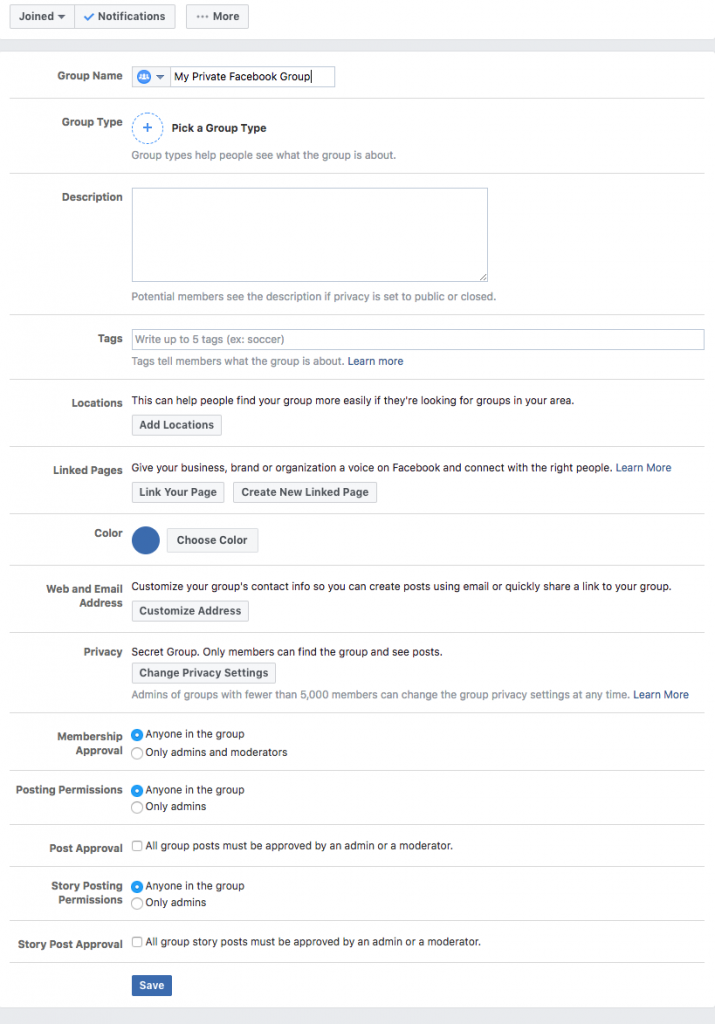The height and width of the screenshot is (1024, 715).
Task: Enable the Story Post Approval checkbox
Action: [137, 941]
